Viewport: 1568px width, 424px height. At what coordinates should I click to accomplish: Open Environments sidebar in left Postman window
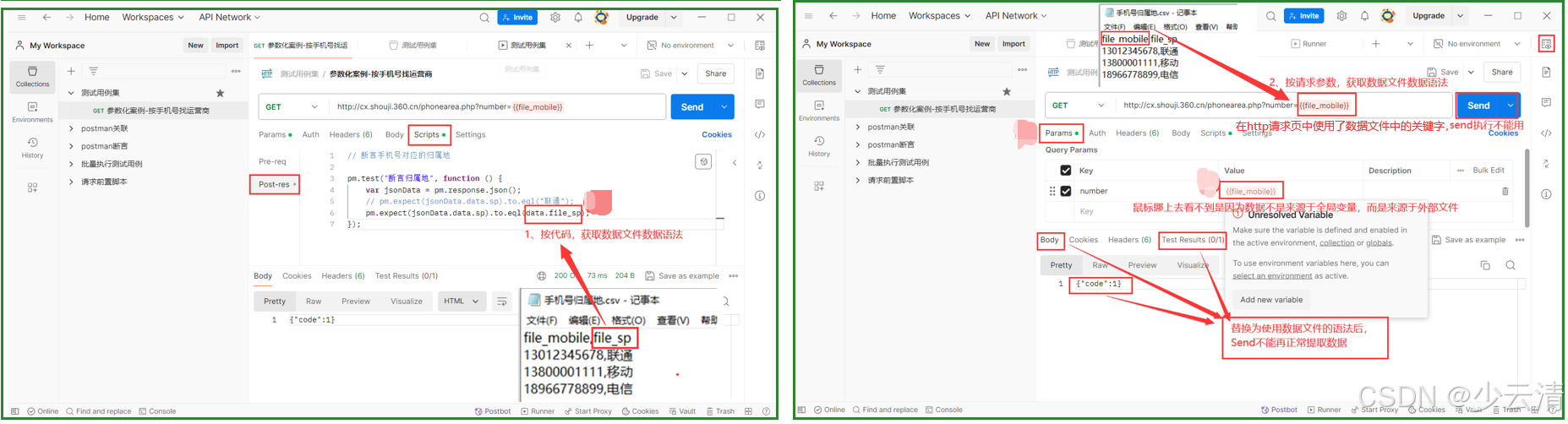coord(32,112)
